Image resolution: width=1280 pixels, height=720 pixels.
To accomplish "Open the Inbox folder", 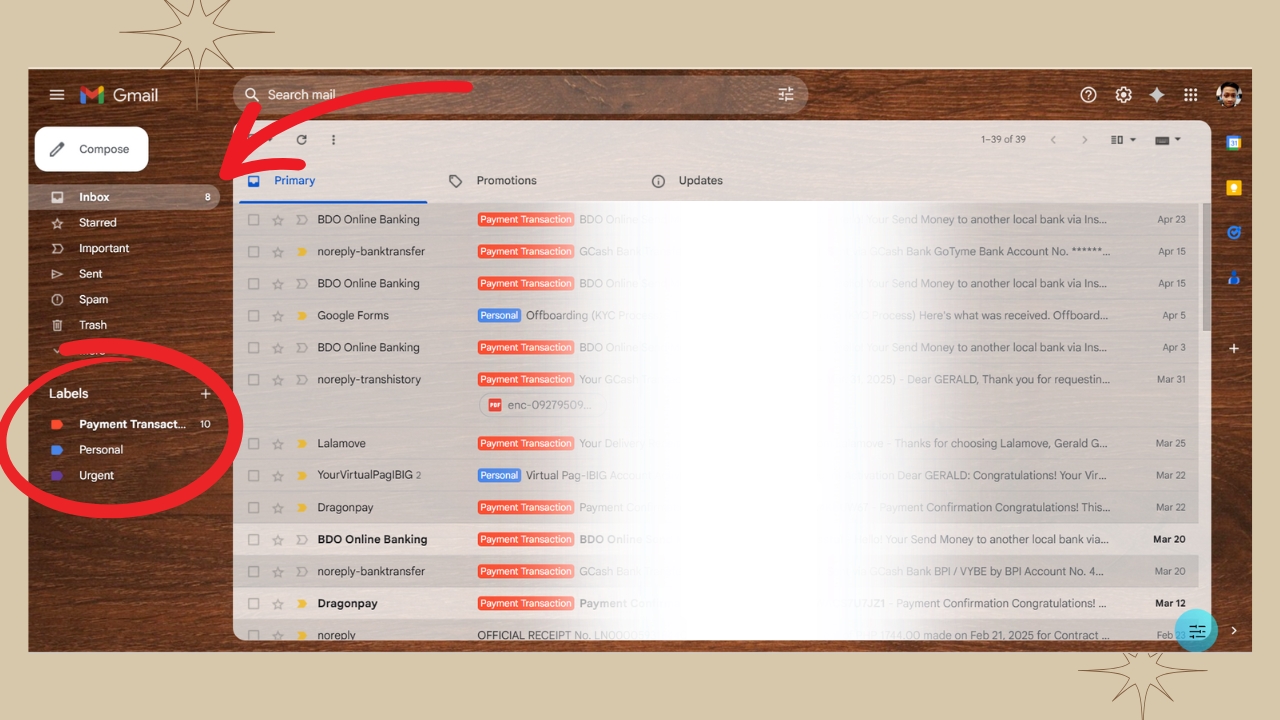I will click(125, 197).
